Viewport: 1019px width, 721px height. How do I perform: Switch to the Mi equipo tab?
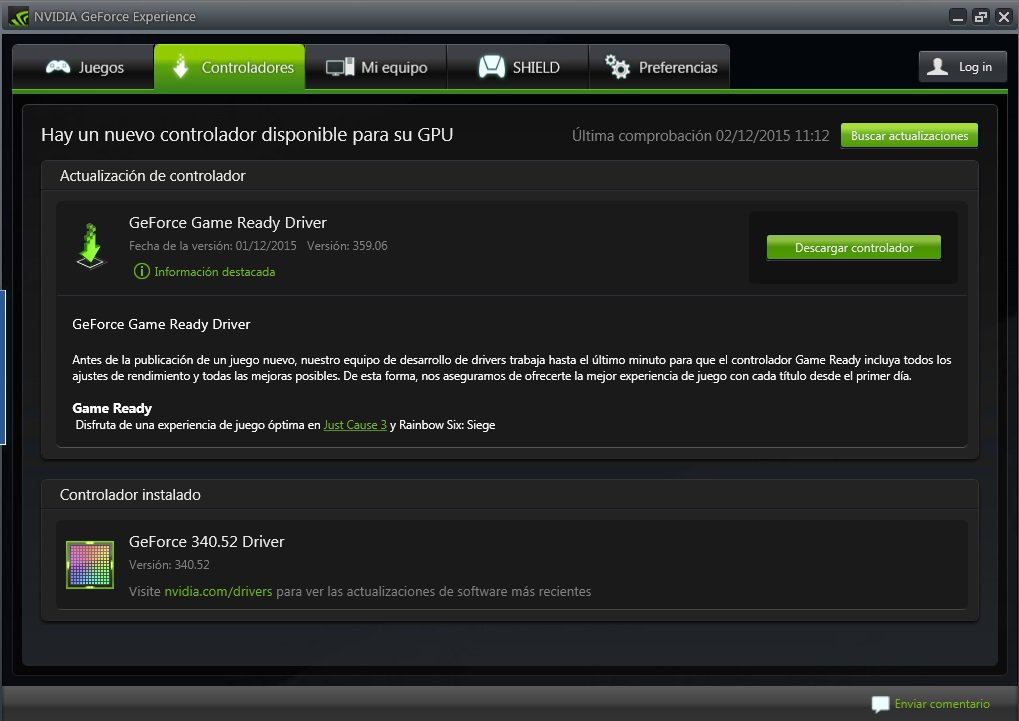click(376, 67)
